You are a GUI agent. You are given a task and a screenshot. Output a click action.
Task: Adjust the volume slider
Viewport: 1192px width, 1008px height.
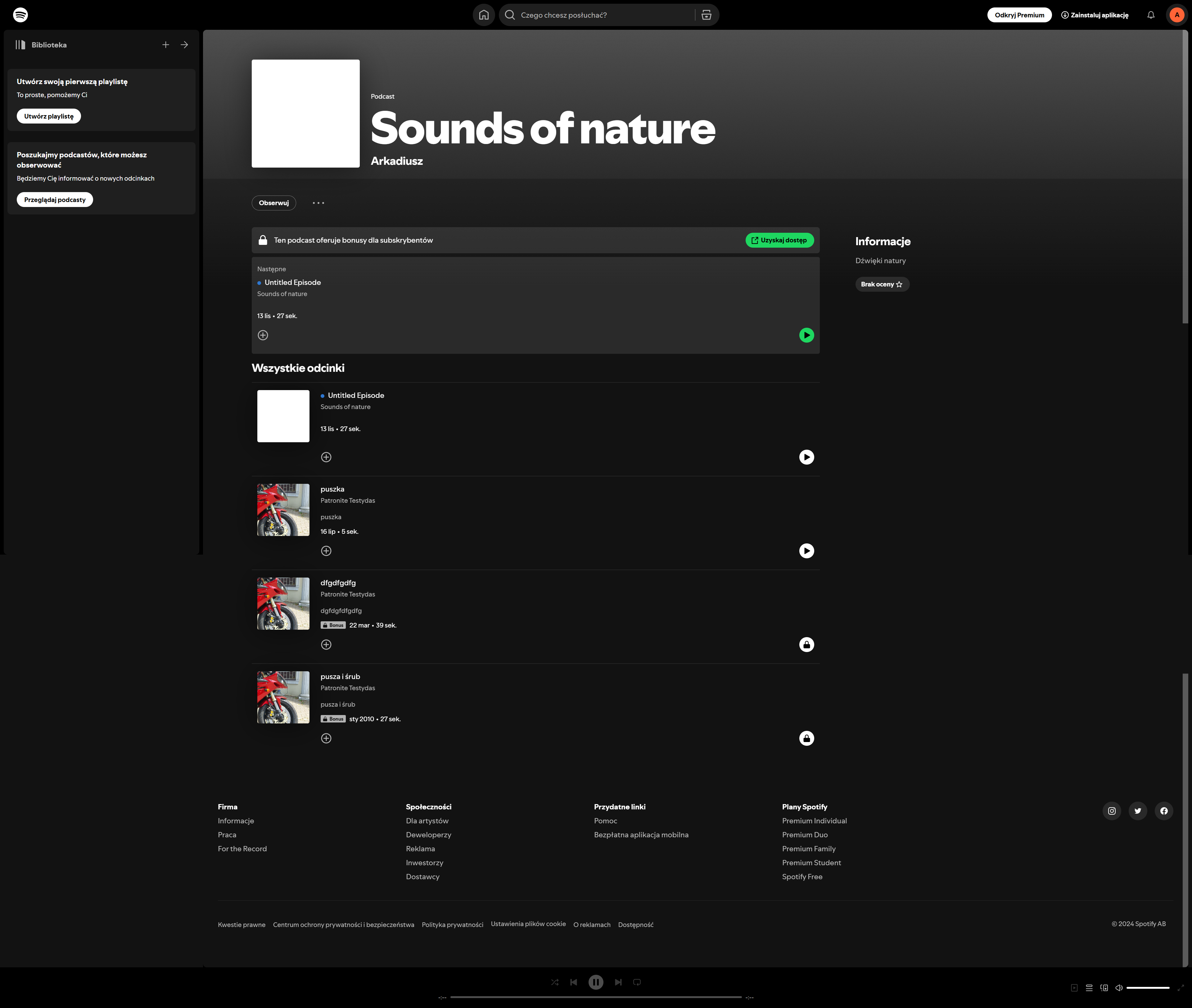point(1147,988)
